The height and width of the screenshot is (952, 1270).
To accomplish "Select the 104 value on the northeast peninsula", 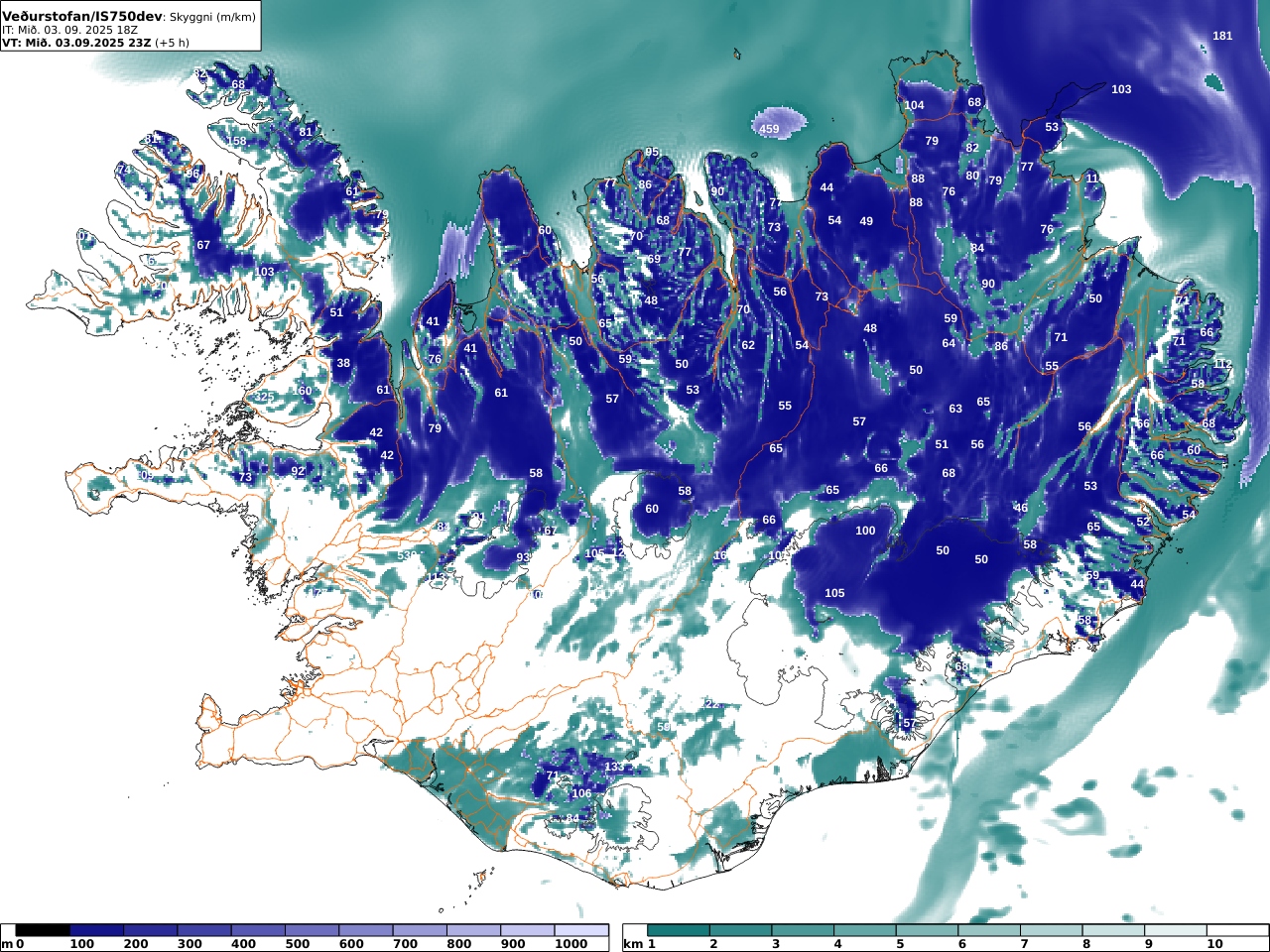I will 914,105.
